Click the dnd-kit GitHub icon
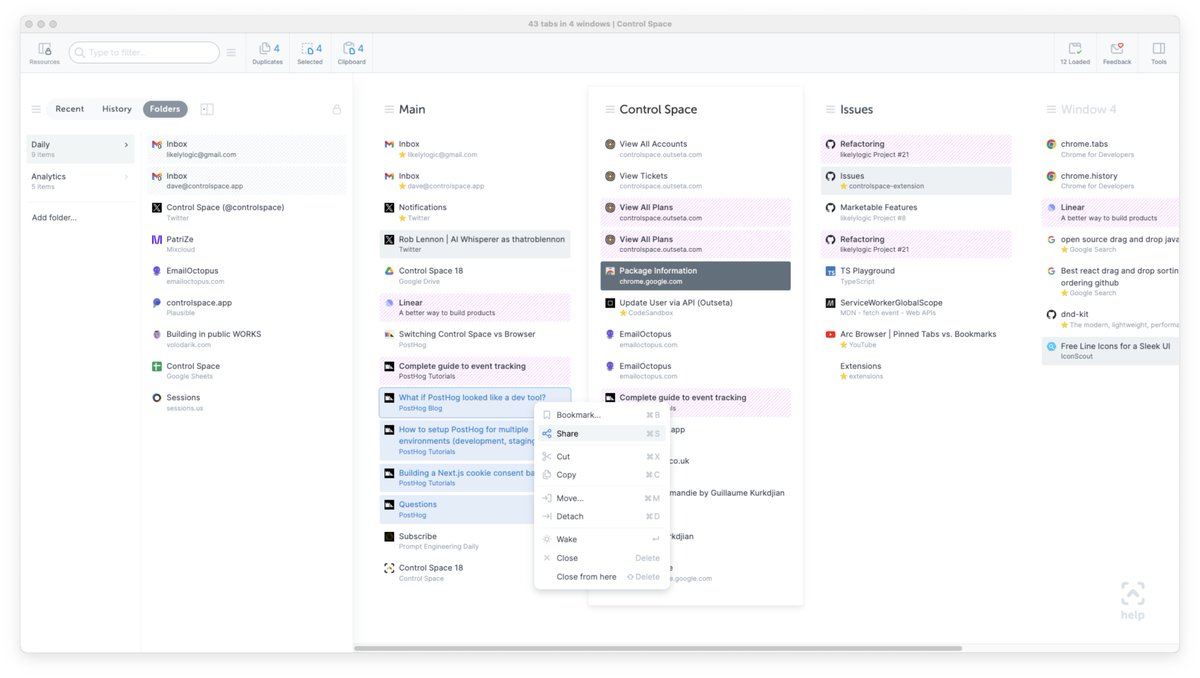 (x=1051, y=314)
